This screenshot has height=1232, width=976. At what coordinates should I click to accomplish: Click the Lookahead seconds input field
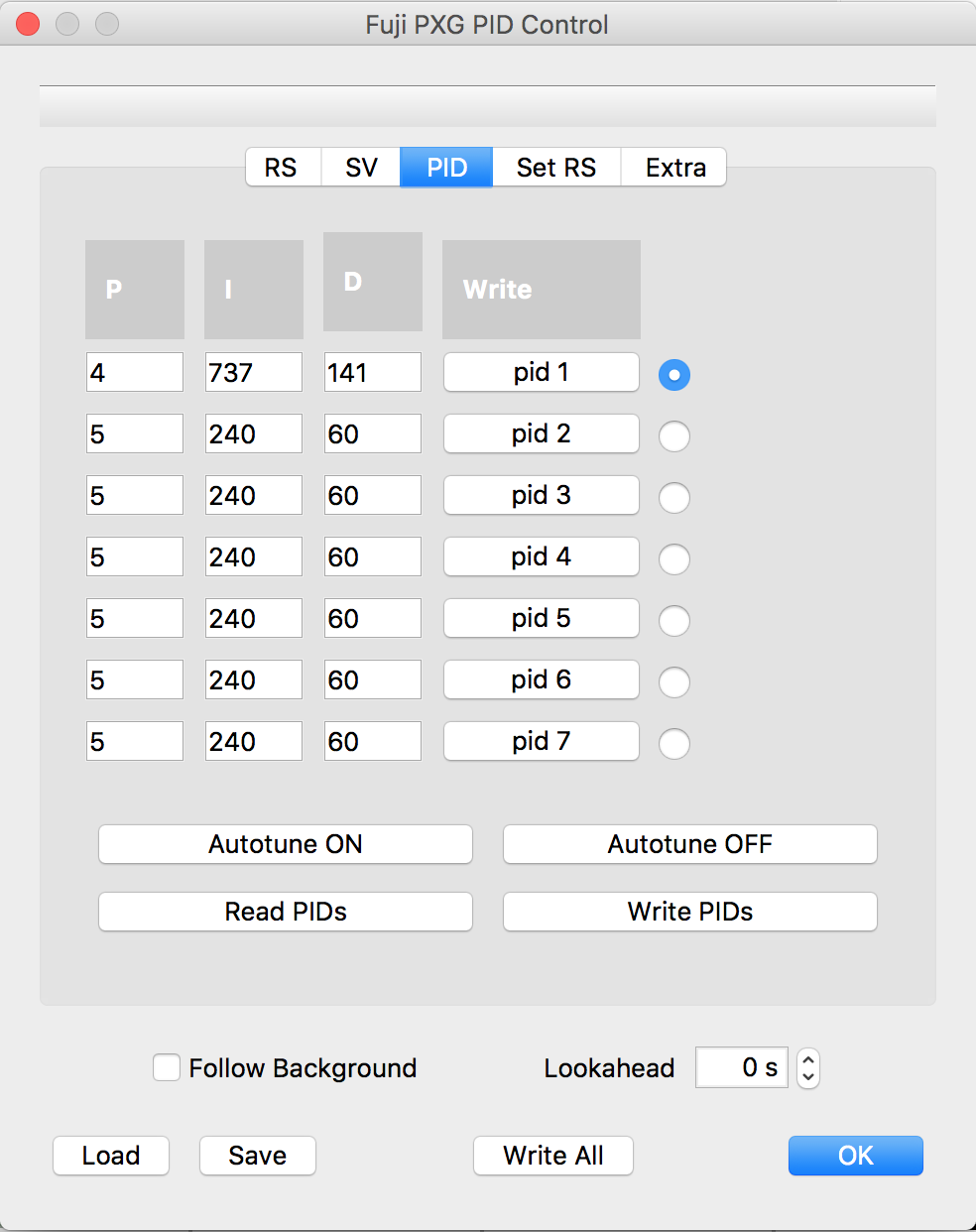click(741, 1067)
